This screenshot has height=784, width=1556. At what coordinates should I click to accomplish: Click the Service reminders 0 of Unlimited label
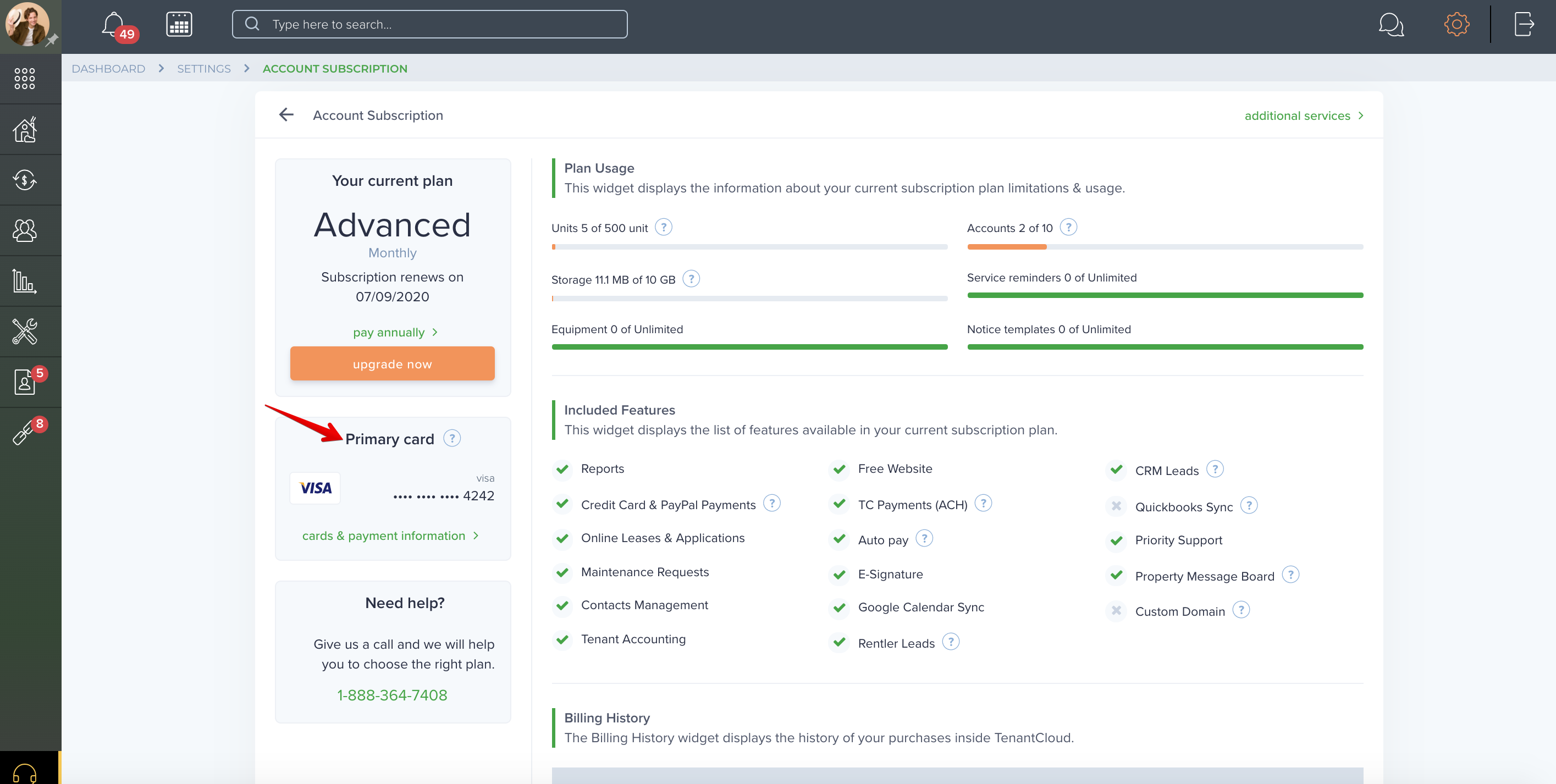[1052, 278]
